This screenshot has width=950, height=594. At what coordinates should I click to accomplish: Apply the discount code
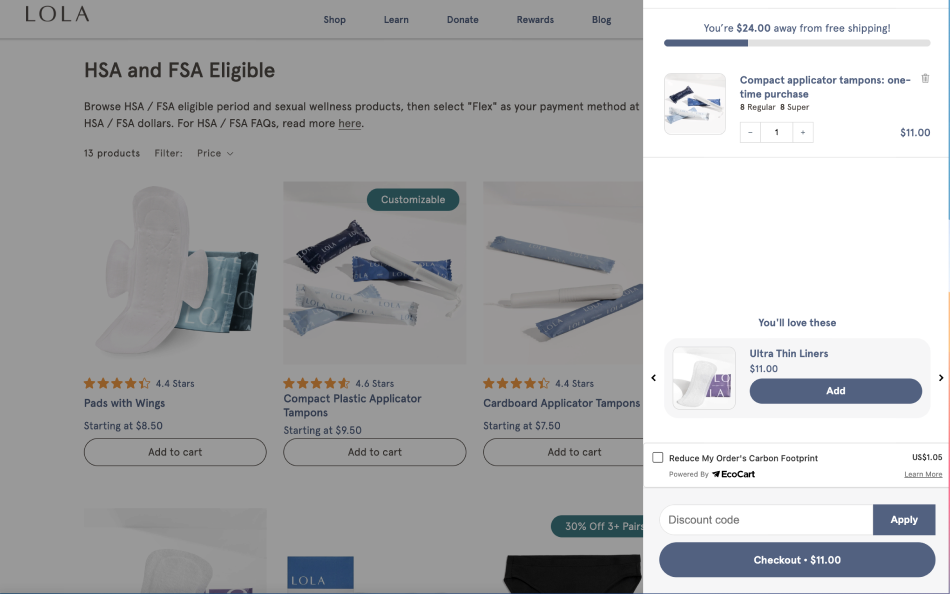point(904,520)
